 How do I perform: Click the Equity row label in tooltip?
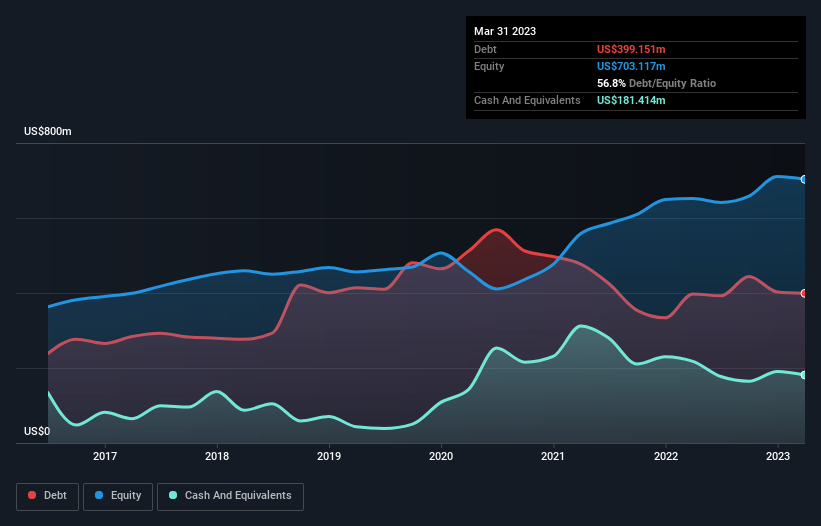pyautogui.click(x=489, y=66)
